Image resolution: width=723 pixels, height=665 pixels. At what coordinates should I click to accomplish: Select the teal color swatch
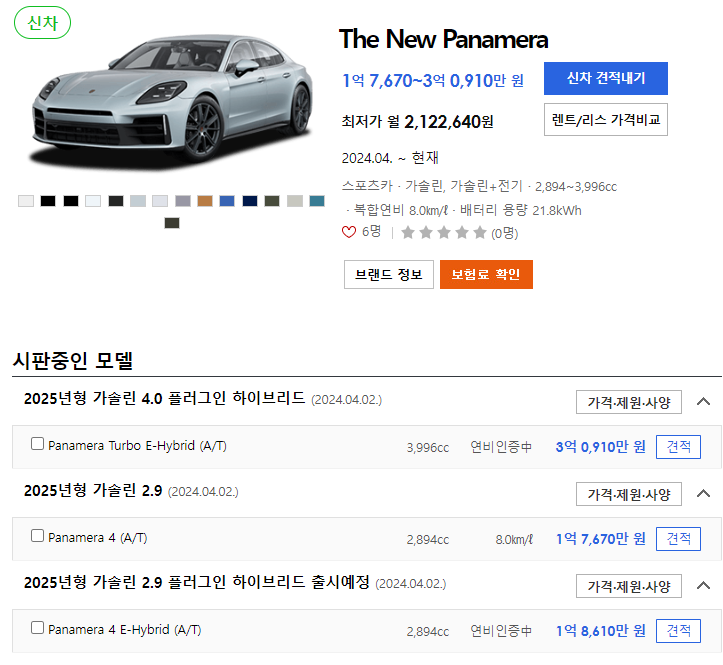coord(317,201)
